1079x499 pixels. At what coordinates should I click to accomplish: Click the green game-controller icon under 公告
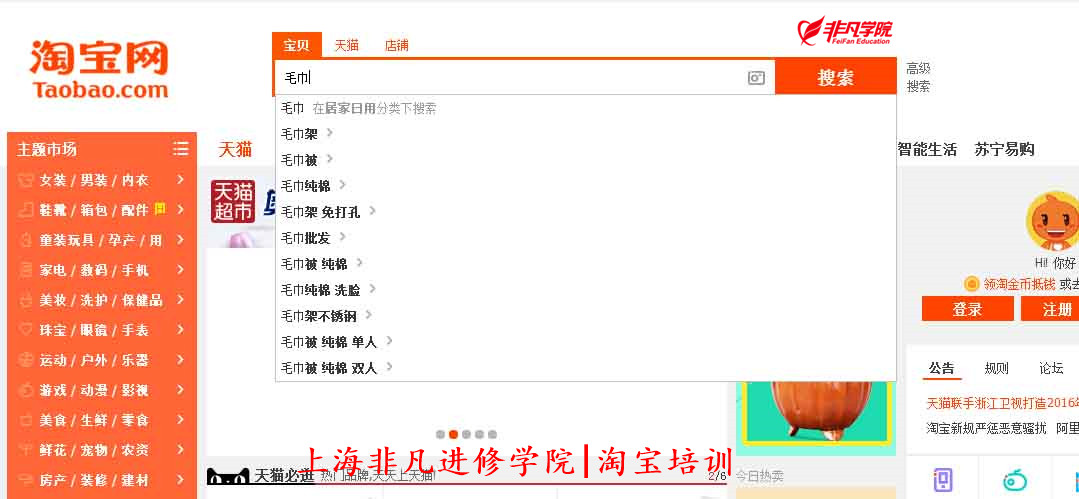tap(1014, 480)
